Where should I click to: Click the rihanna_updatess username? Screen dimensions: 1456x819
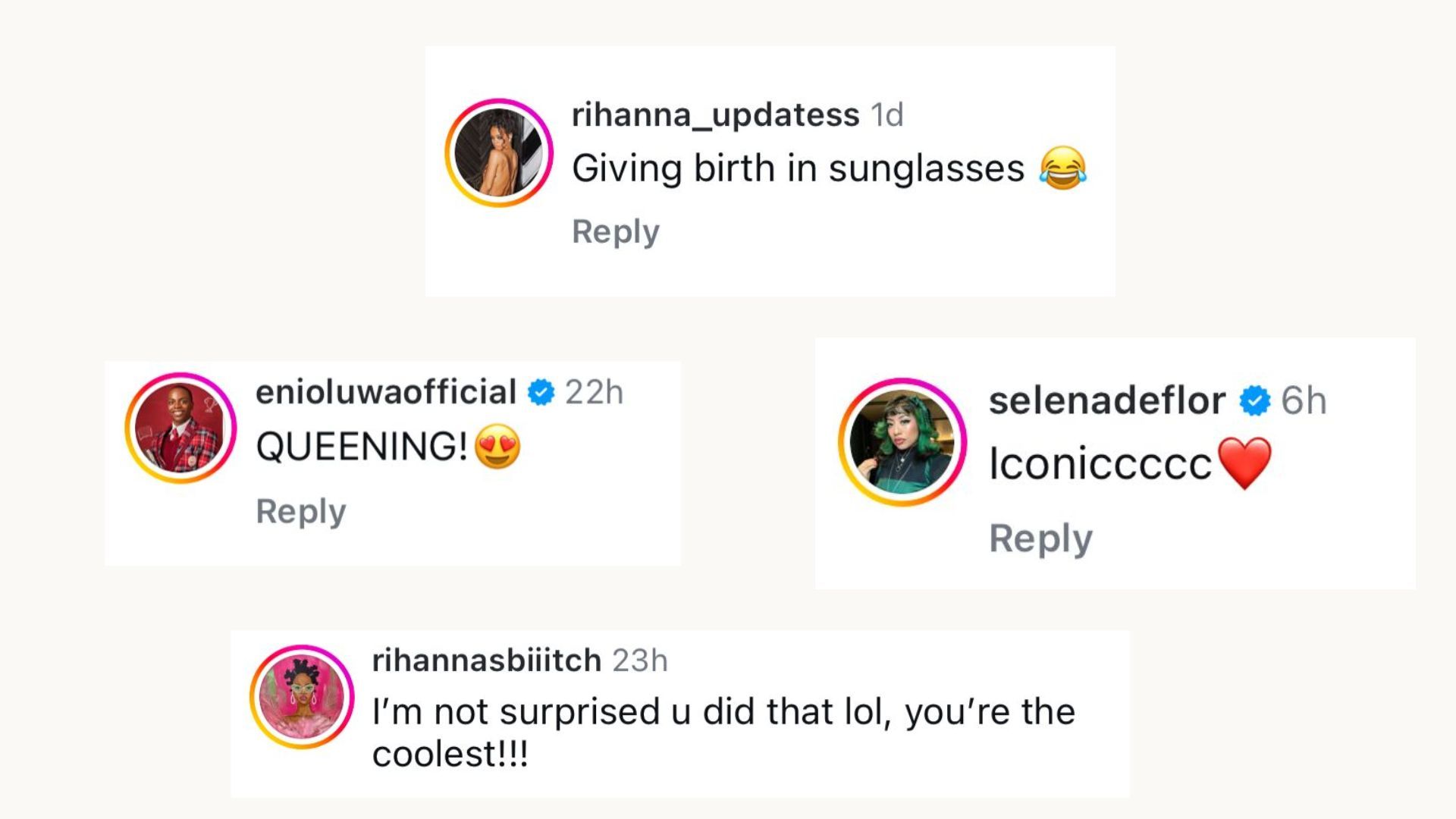(x=715, y=115)
